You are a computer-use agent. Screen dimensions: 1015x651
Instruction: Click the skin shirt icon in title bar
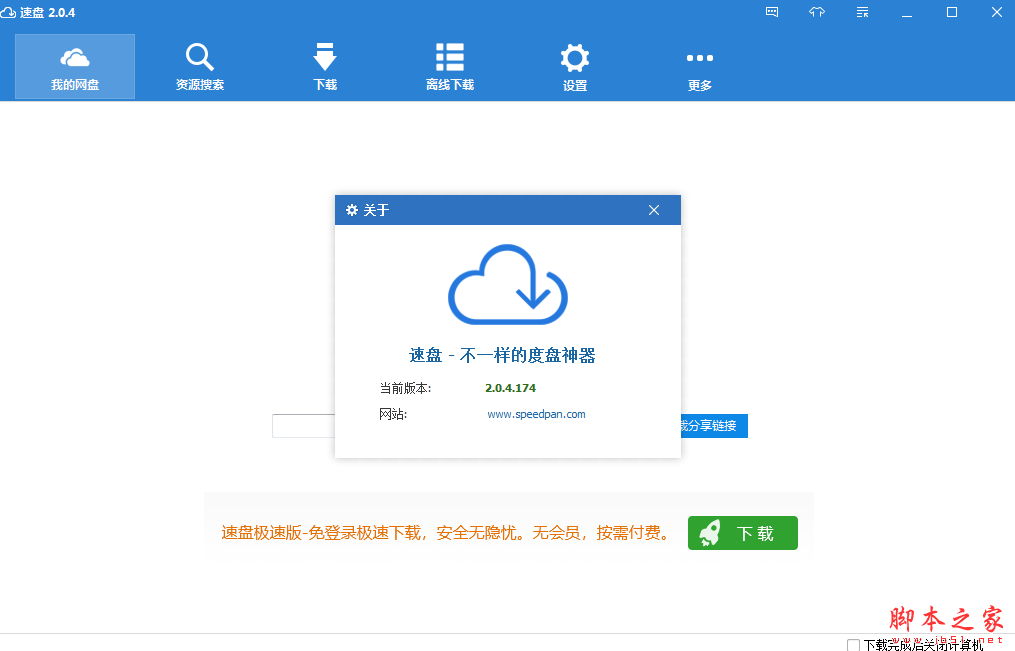point(817,12)
